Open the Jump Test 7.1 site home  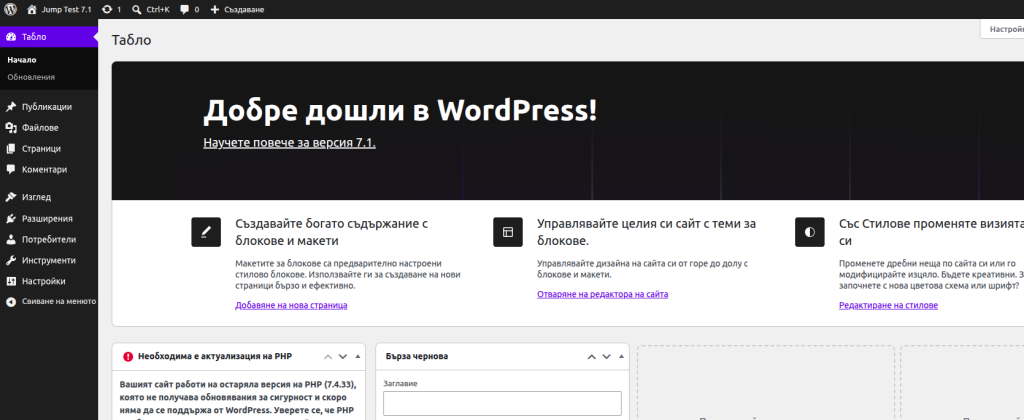59,10
